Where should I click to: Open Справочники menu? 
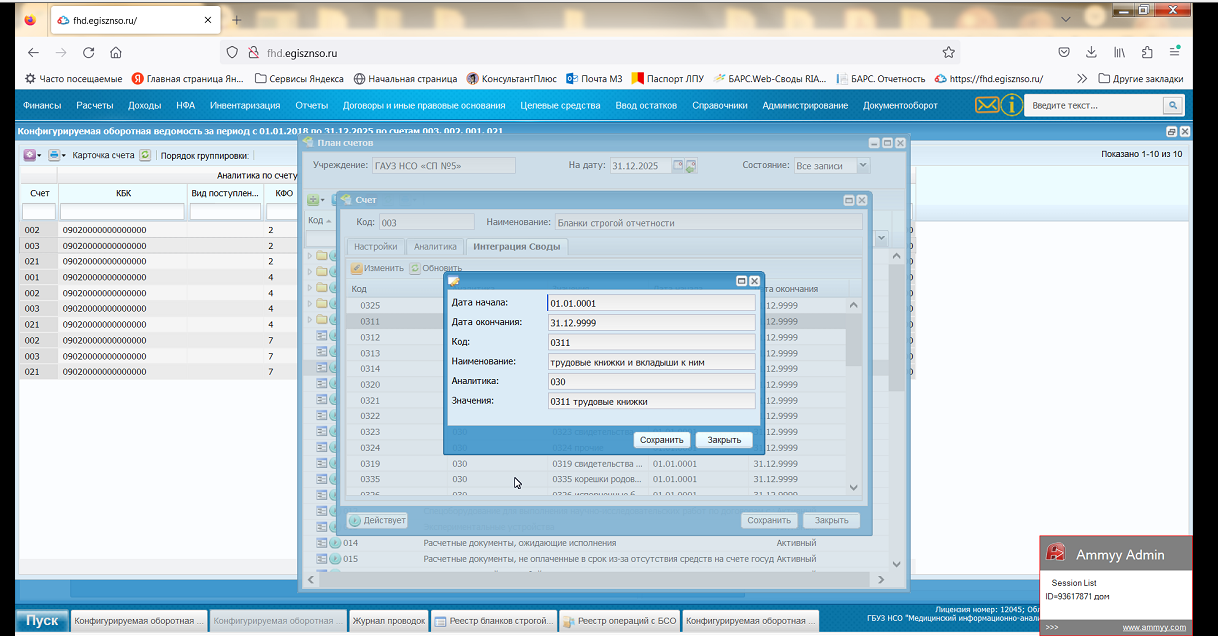[x=720, y=105]
